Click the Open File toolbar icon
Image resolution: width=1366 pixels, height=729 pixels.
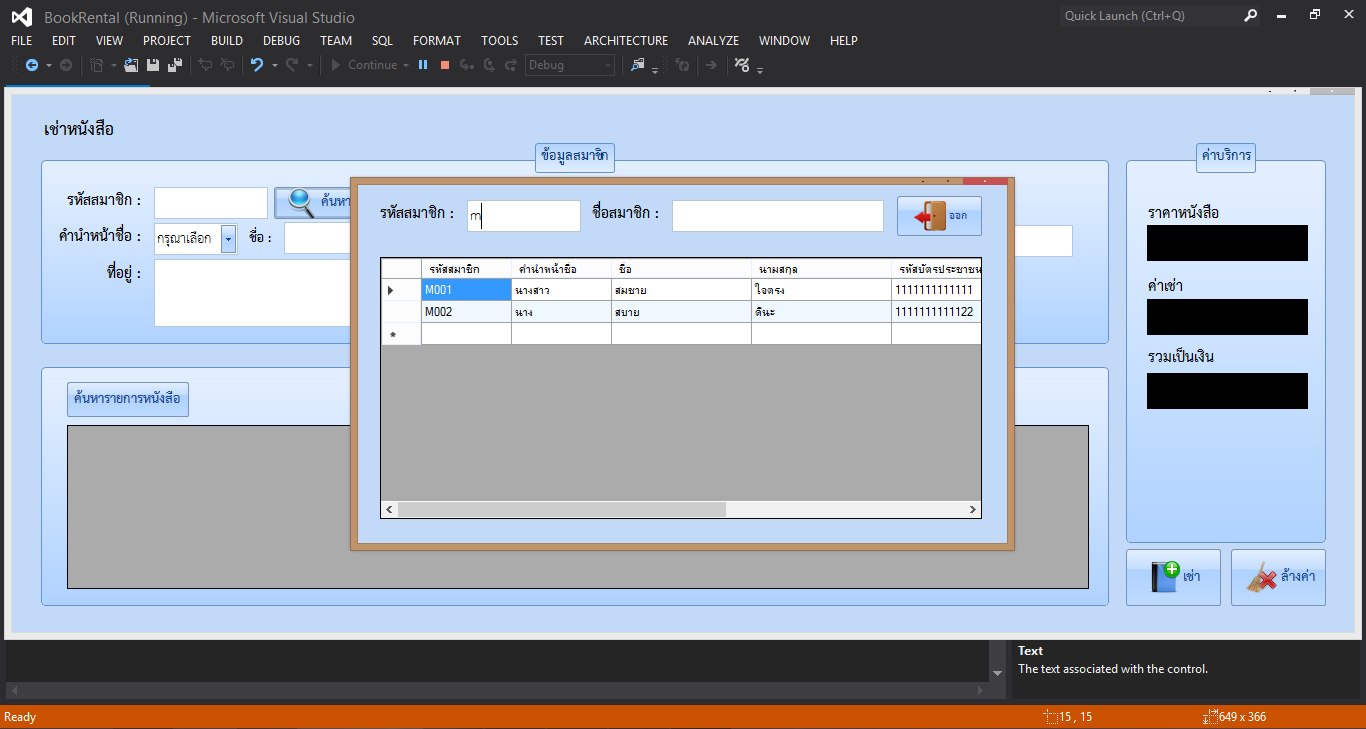[131, 65]
